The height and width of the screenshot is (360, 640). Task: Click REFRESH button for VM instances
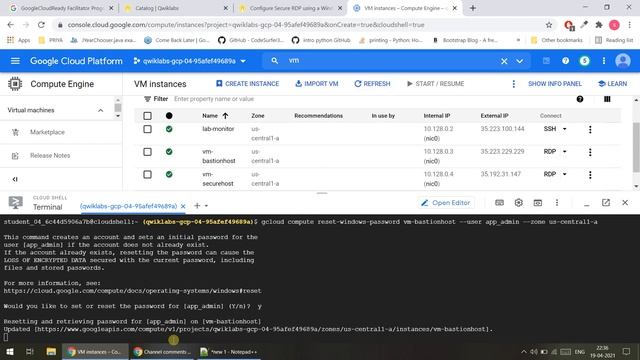point(372,84)
